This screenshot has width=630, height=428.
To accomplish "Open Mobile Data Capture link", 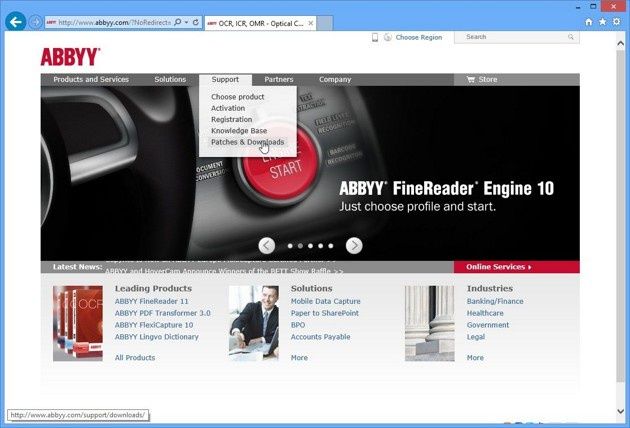I will [x=325, y=301].
